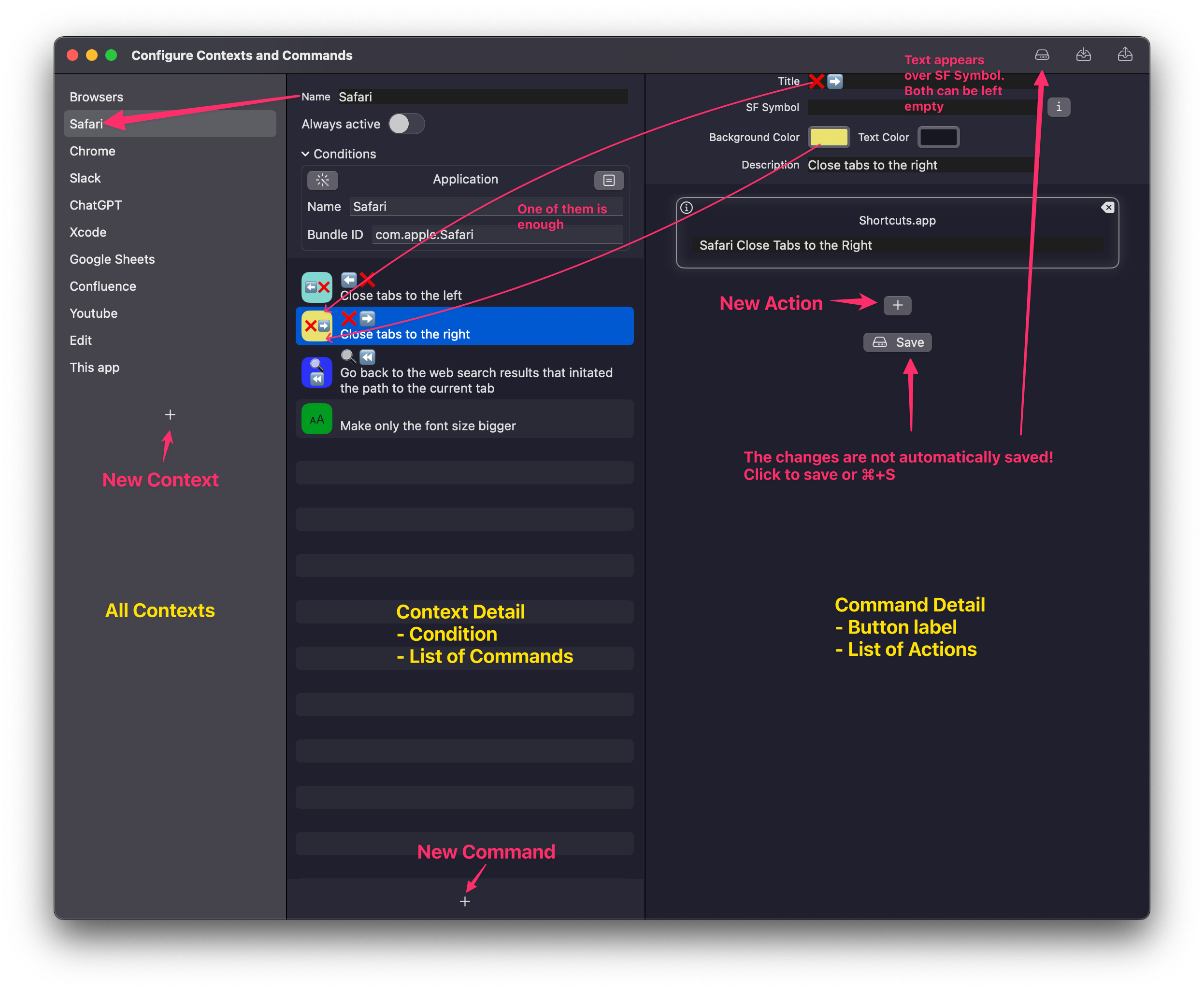
Task: Click the SF Symbol input field
Action: point(921,107)
